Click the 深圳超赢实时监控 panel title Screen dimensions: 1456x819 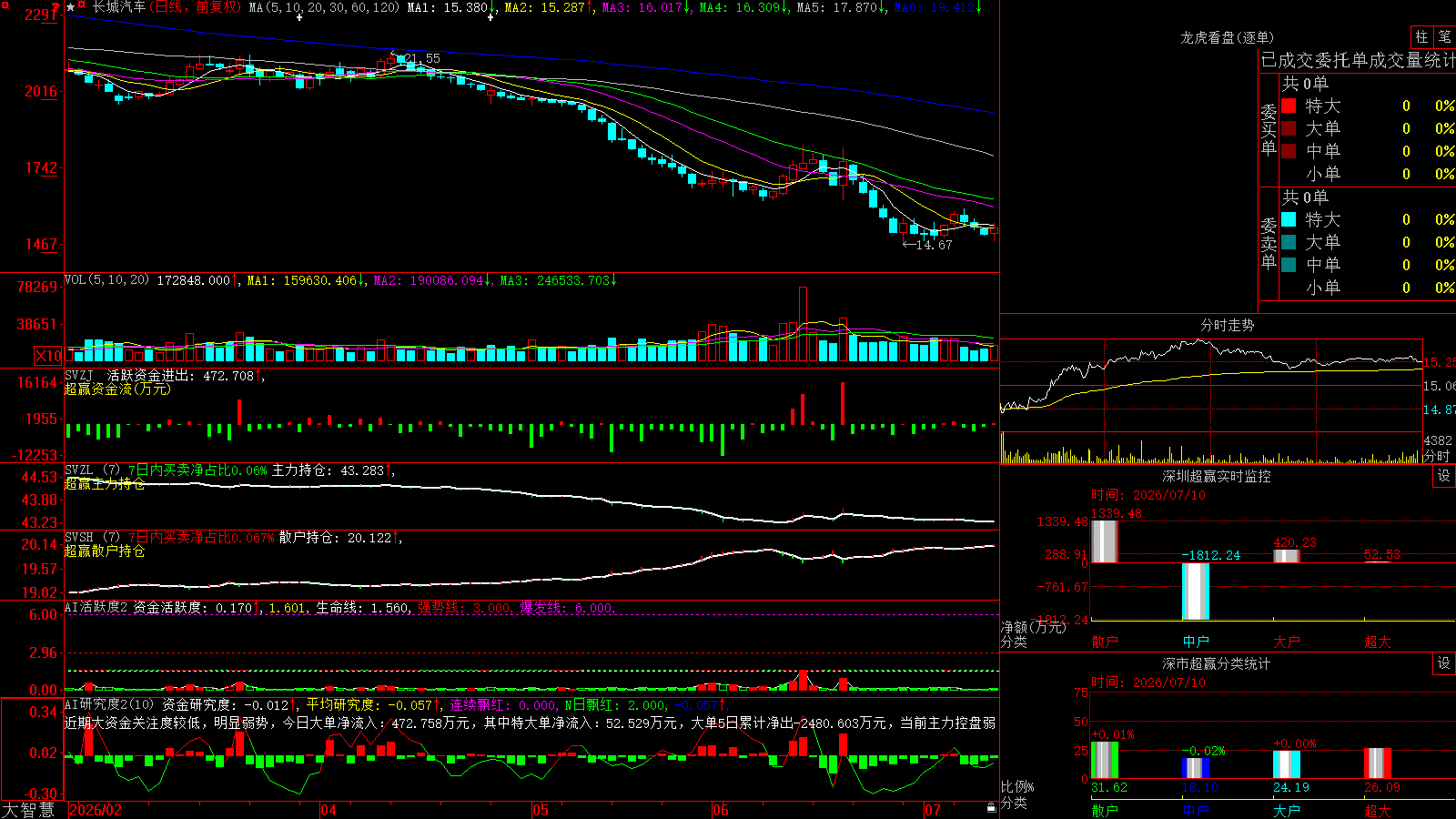[x=1217, y=476]
